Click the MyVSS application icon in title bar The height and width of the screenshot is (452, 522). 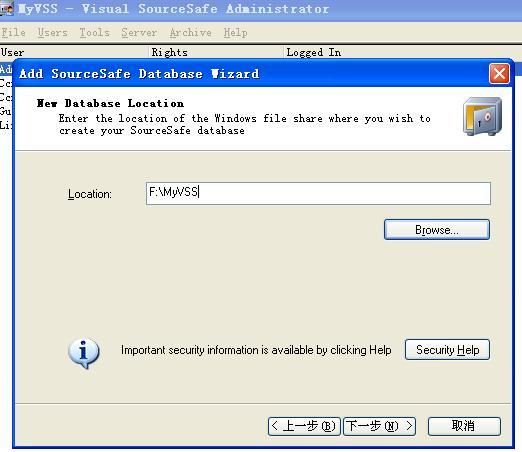click(7, 8)
